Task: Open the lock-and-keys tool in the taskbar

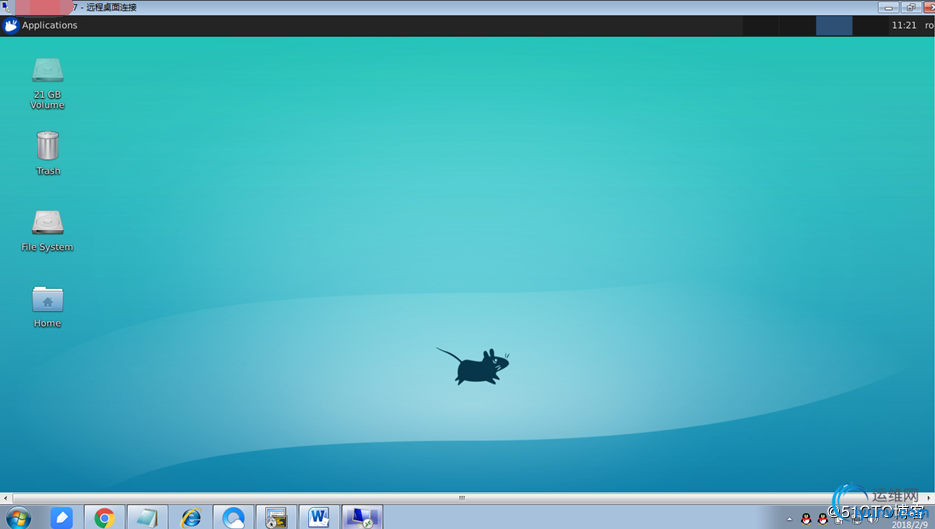Action: click(x=276, y=518)
